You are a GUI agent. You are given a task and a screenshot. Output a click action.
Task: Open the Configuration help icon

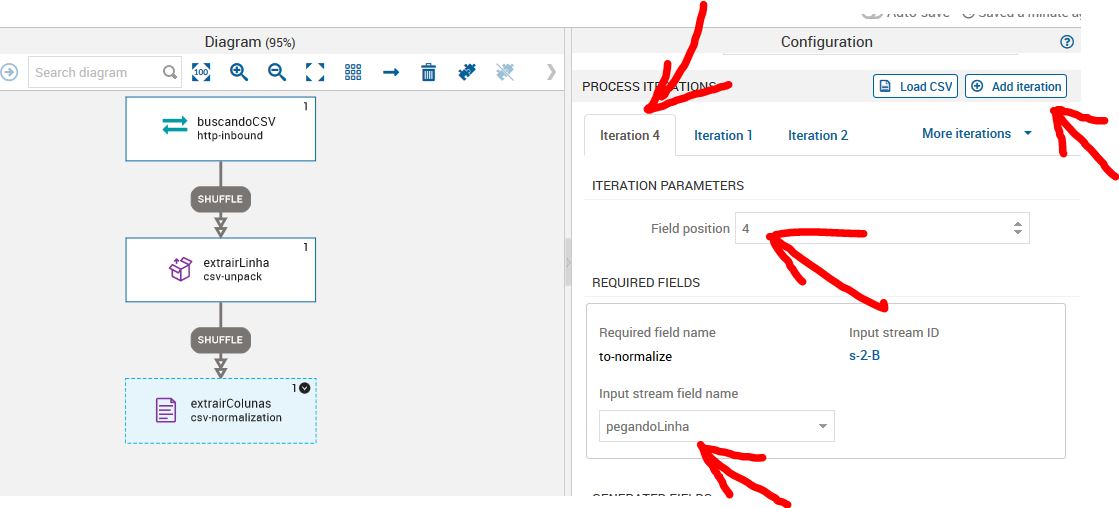click(x=1067, y=42)
